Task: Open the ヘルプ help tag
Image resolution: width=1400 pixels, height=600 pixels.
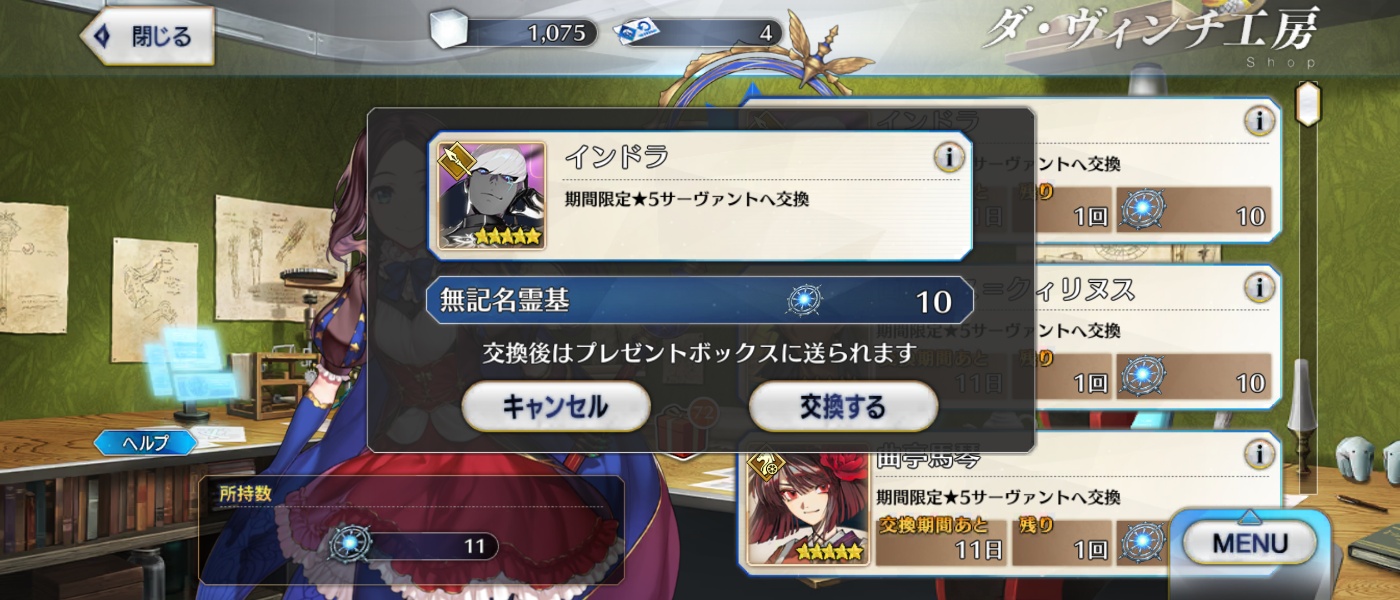Action: coord(145,442)
